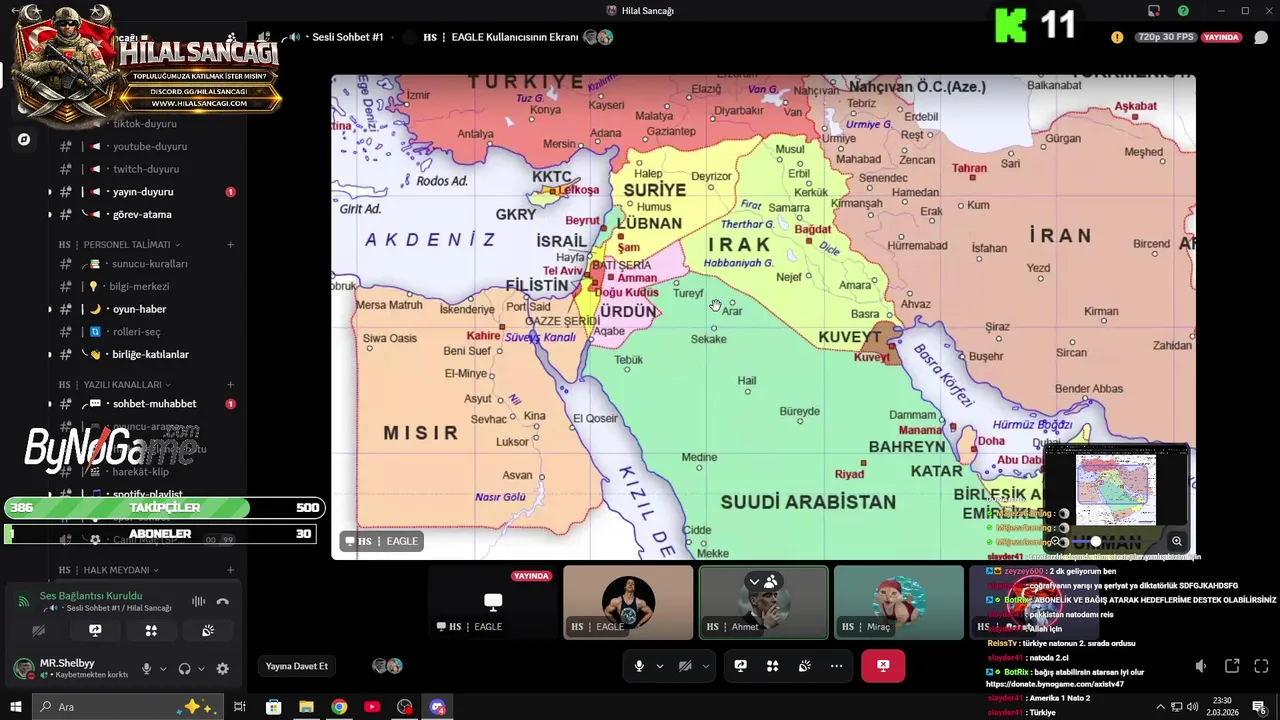Open mic options arrow in bottom controls
Image resolution: width=1280 pixels, height=720 pixels.
(659, 666)
